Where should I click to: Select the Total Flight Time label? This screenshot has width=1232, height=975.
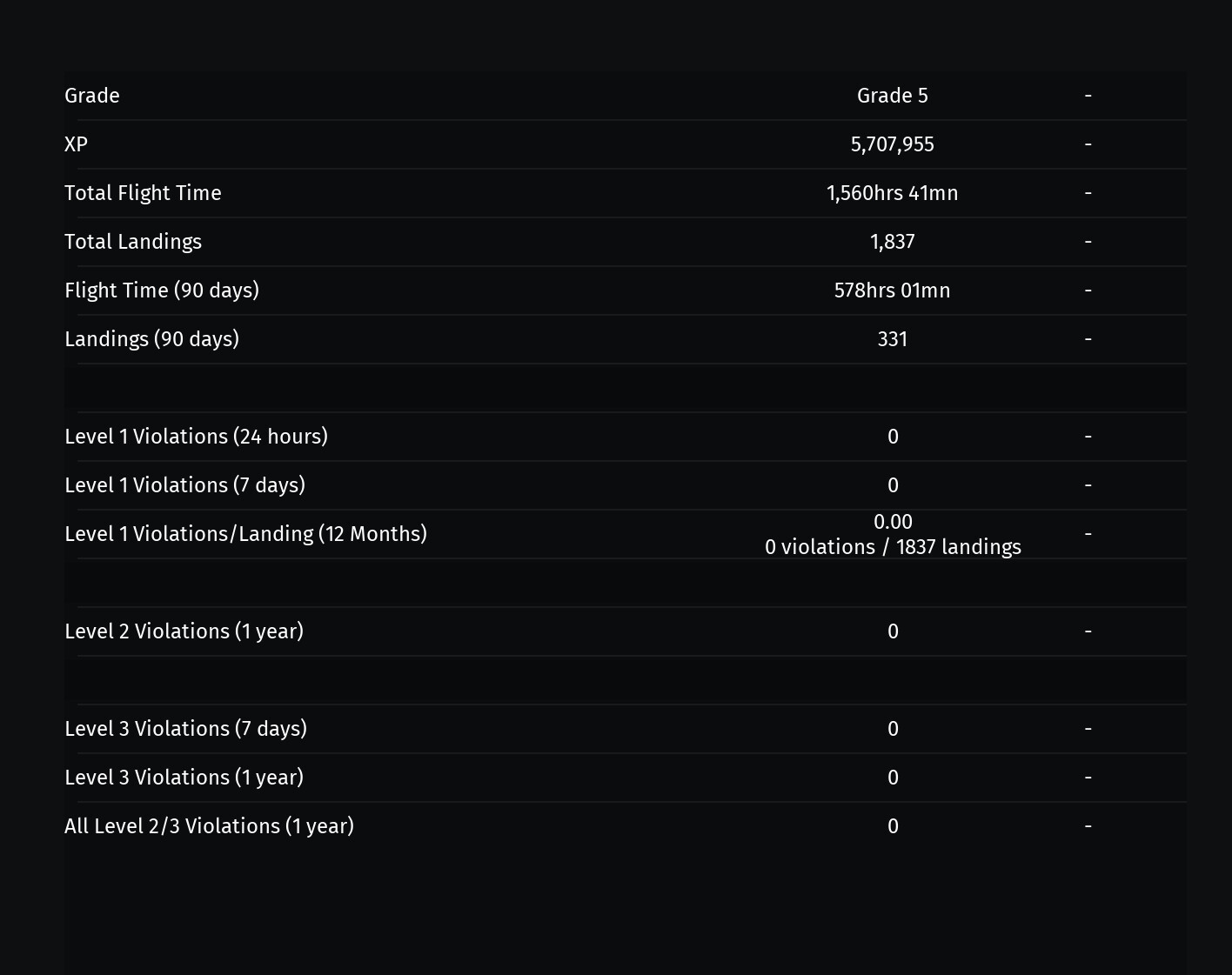pyautogui.click(x=143, y=193)
